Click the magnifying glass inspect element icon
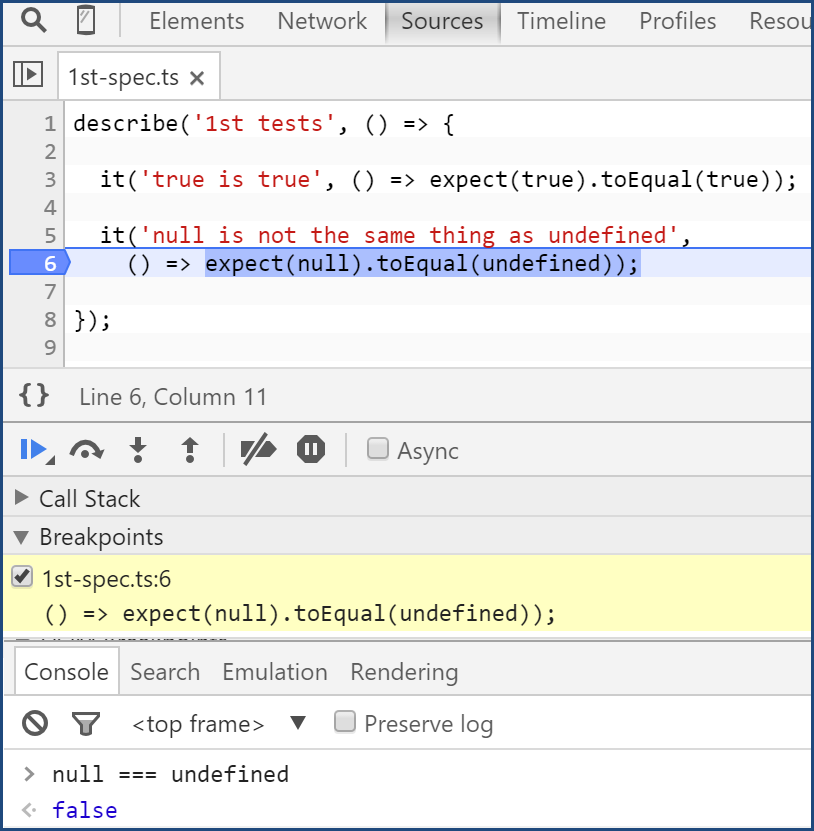This screenshot has height=831, width=814. [34, 21]
